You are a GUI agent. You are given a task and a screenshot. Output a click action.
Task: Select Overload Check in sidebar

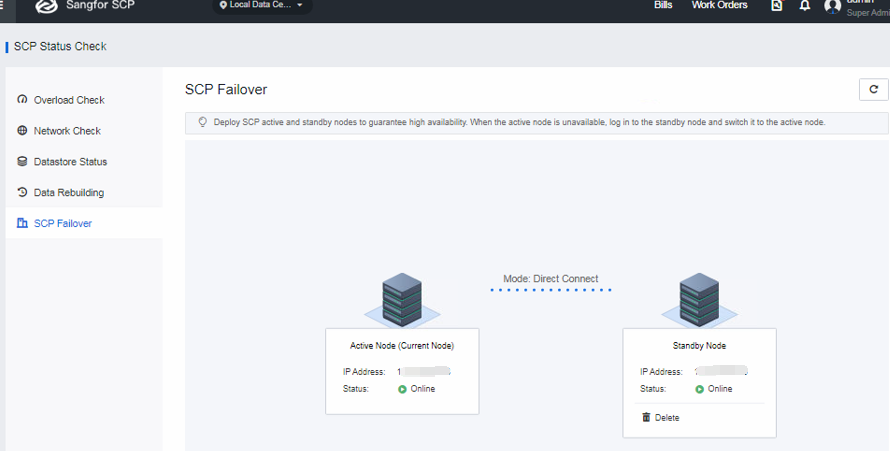pyautogui.click(x=69, y=100)
